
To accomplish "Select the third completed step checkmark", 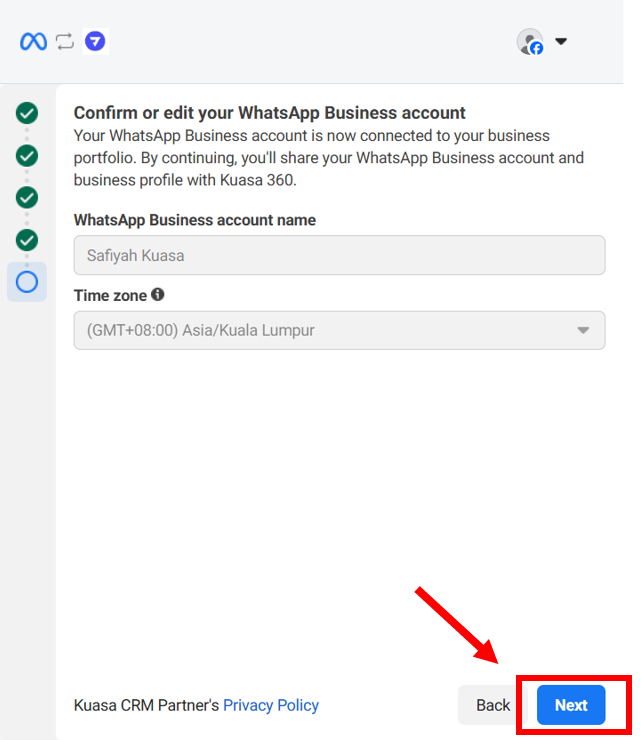I will (27, 198).
